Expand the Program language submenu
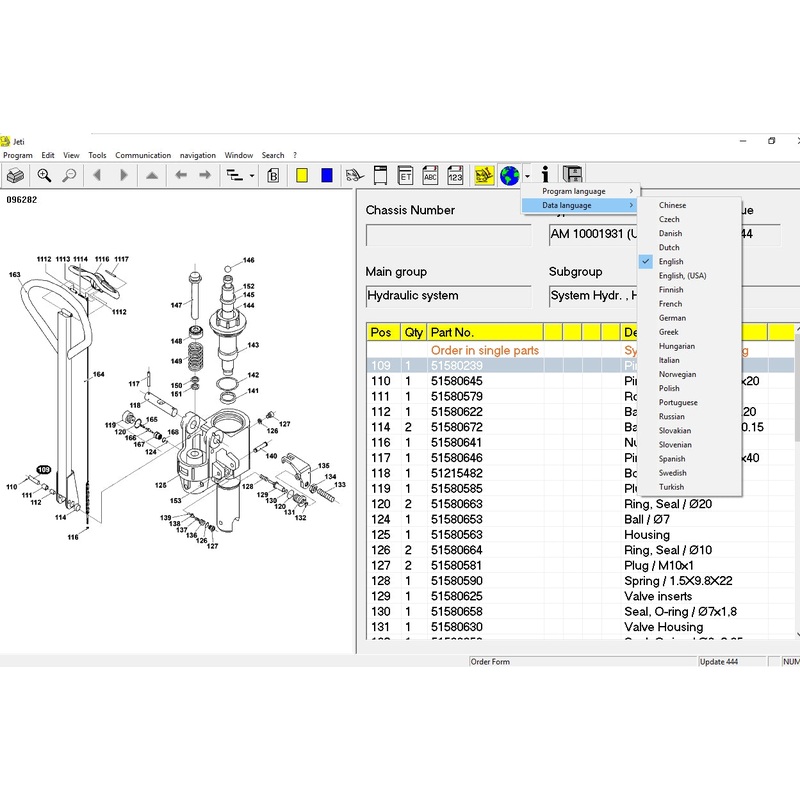The image size is (800, 800). [579, 191]
